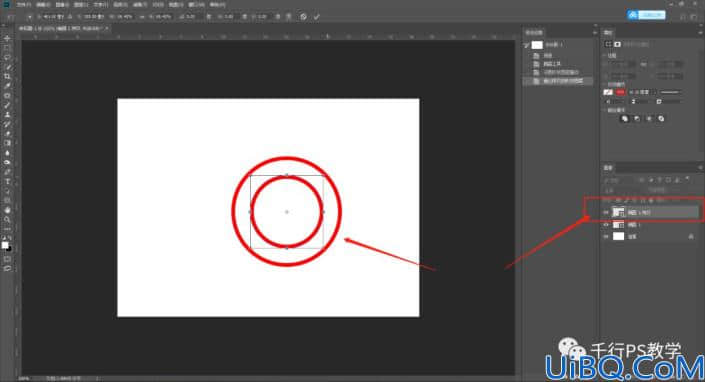Screen dimensions: 705x382
Task: Hide the Ellipse 1 layer
Action: point(606,224)
